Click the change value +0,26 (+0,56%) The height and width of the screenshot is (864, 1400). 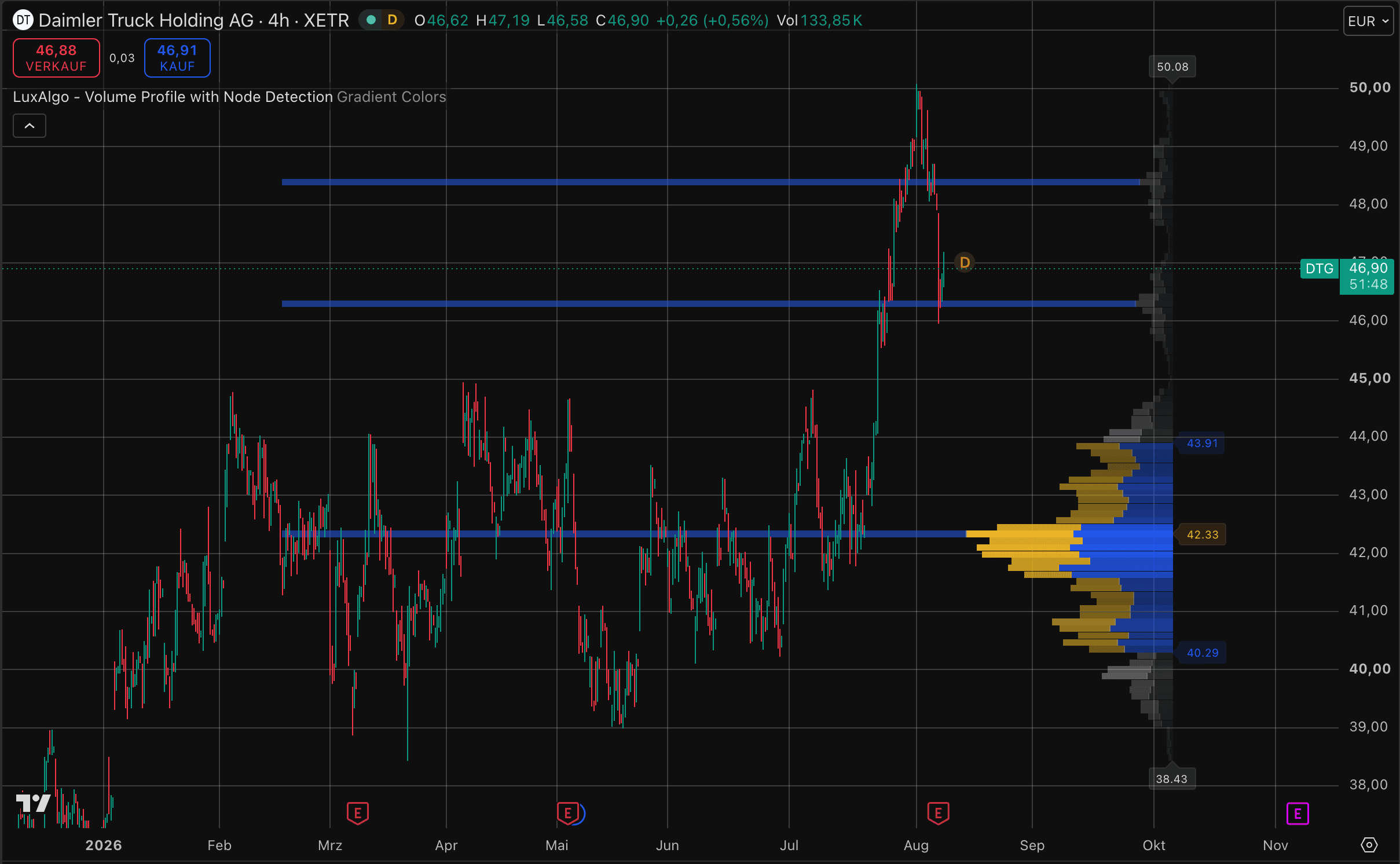pos(712,20)
